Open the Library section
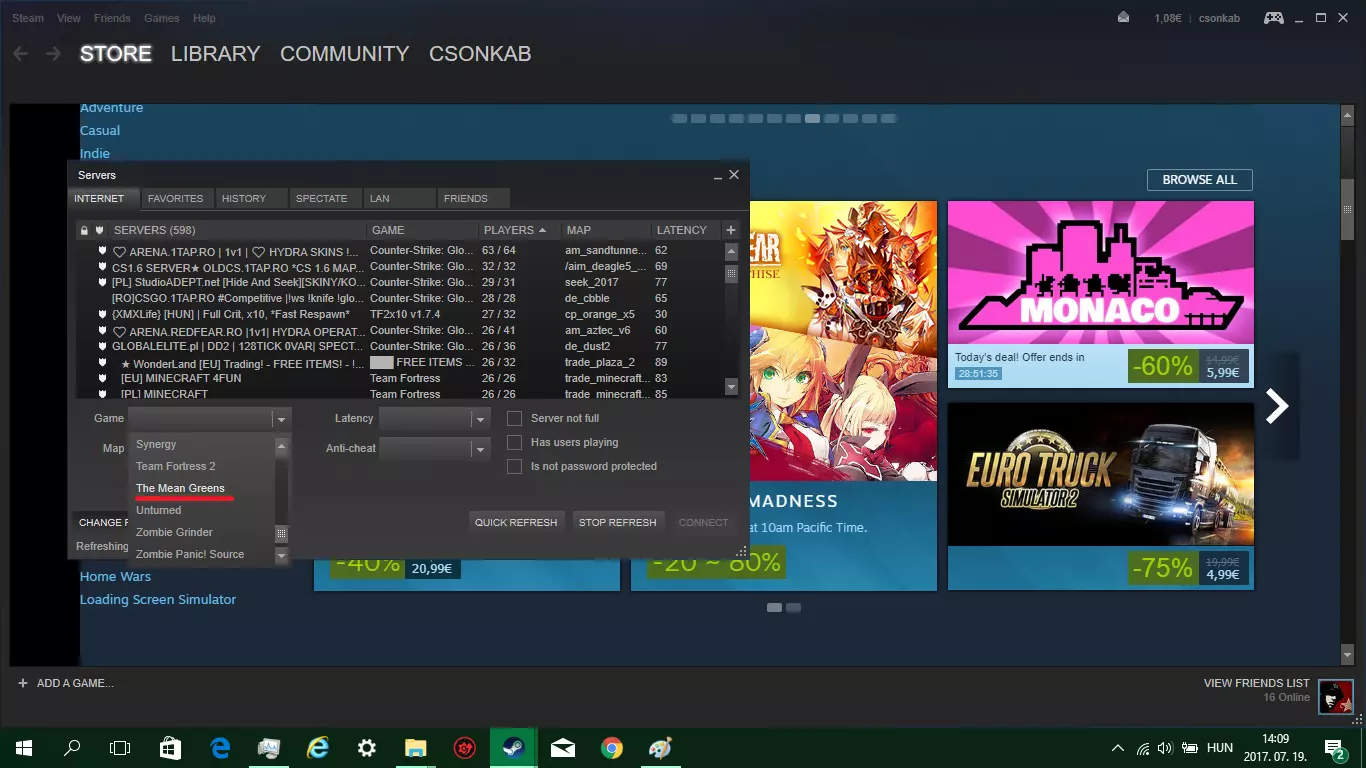1366x768 pixels. [x=215, y=54]
